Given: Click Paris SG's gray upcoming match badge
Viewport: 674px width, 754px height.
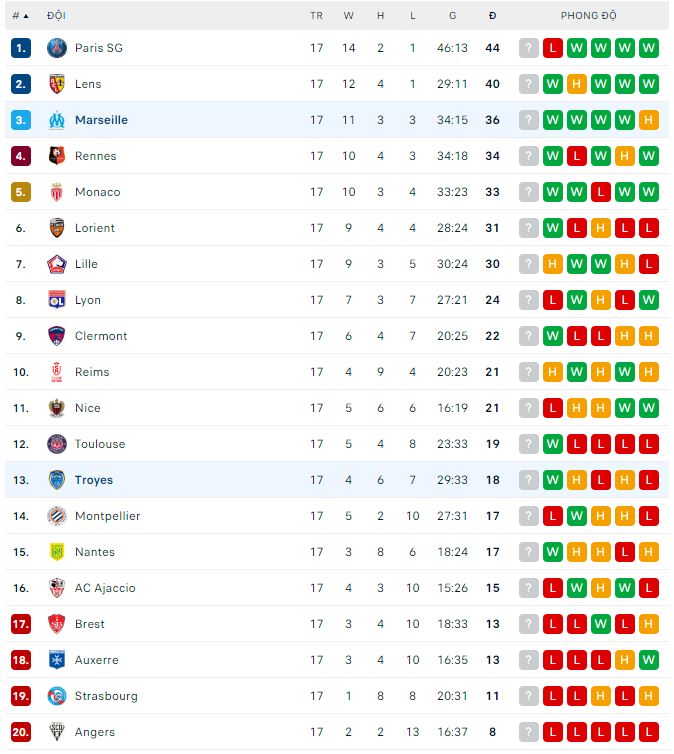Looking at the screenshot, I should tap(529, 48).
